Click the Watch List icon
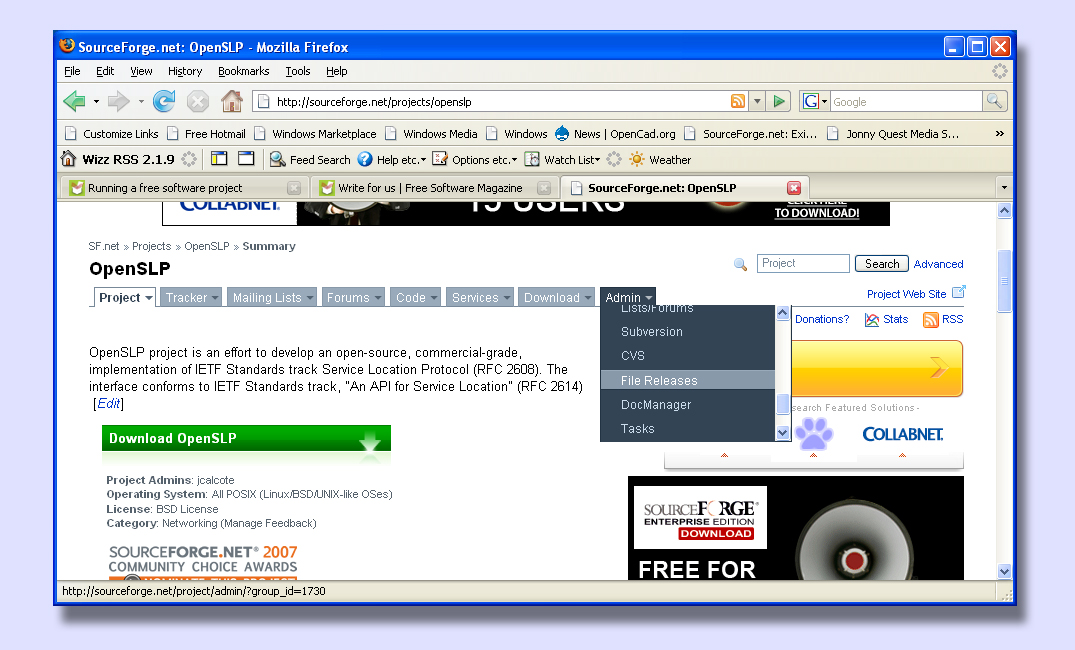 [x=532, y=159]
